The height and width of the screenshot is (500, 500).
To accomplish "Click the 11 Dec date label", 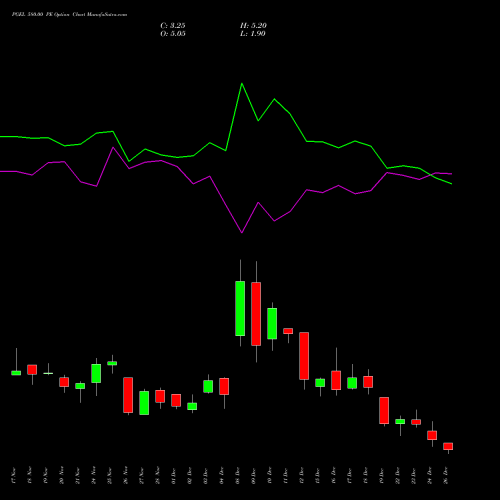I will tap(285, 476).
